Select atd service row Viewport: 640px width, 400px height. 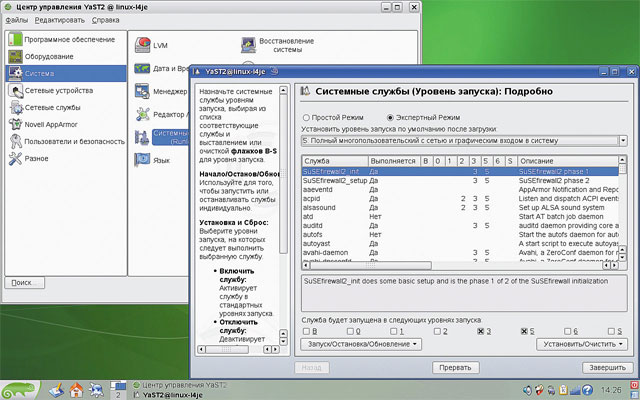[x=460, y=216]
